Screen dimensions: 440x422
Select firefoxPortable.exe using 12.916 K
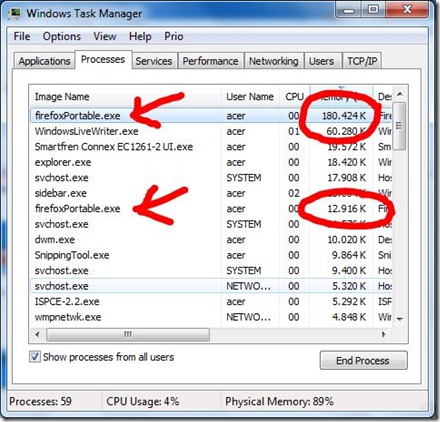(x=211, y=209)
